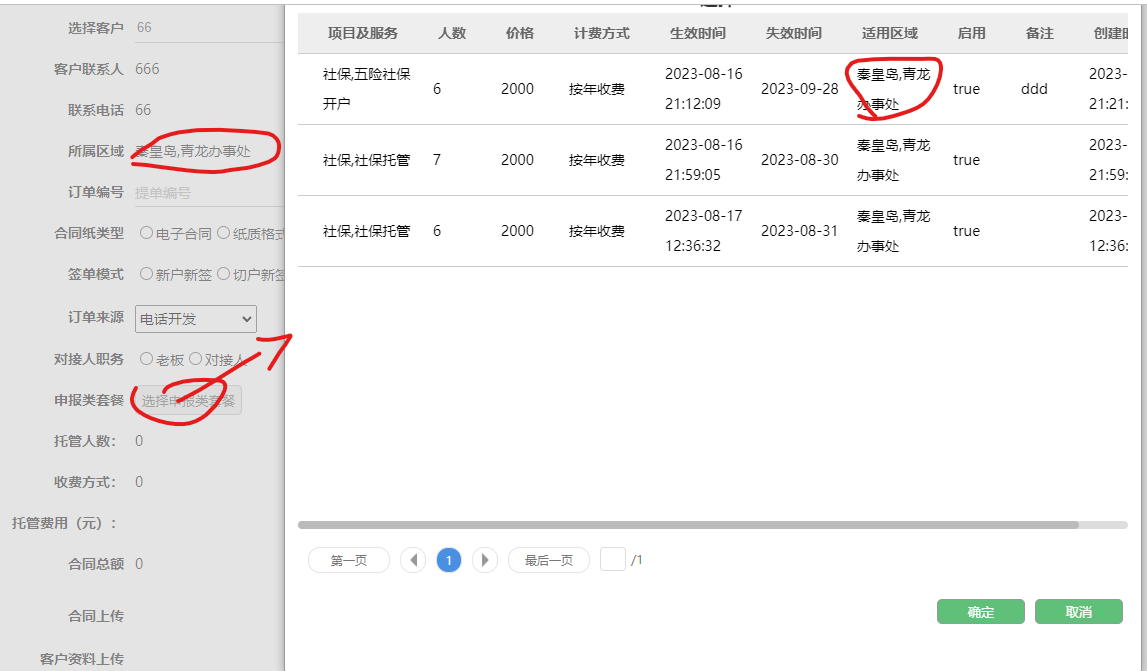The image size is (1147, 671).
Task: Click expiry date 2023-08-30 cell
Action: [x=800, y=160]
